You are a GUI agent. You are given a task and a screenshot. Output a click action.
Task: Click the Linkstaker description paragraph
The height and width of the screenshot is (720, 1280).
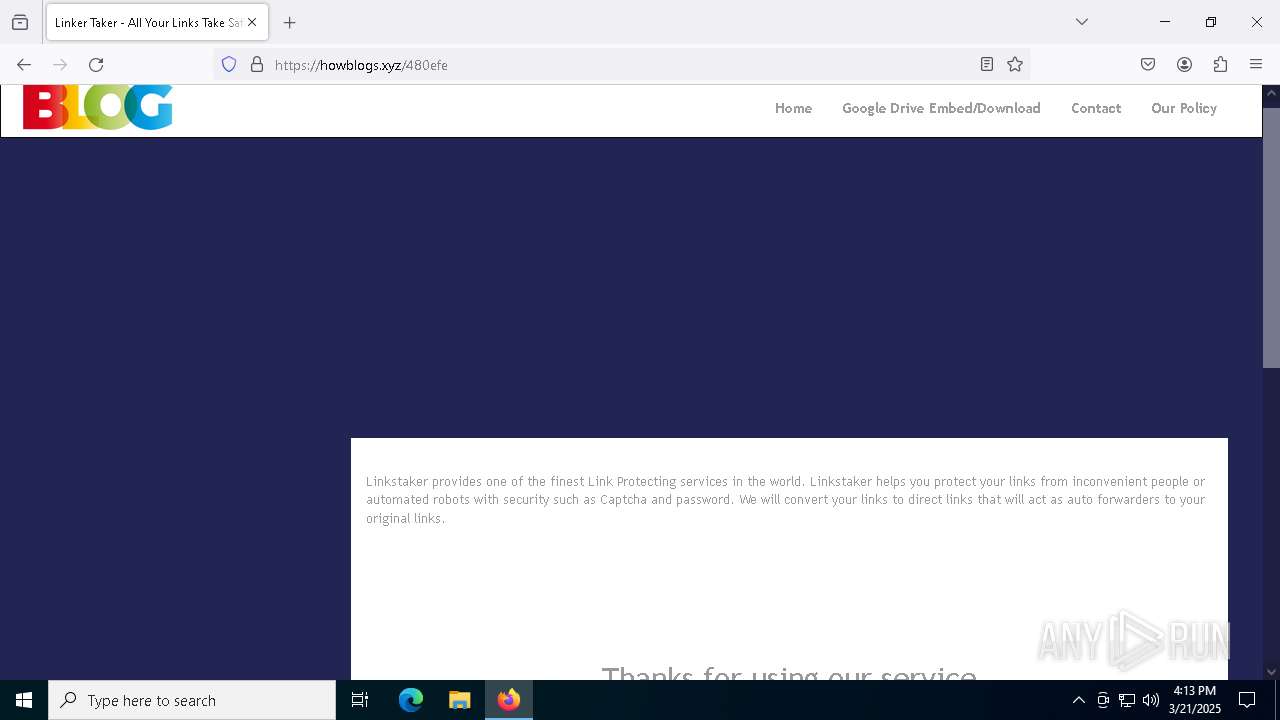pyautogui.click(x=786, y=500)
